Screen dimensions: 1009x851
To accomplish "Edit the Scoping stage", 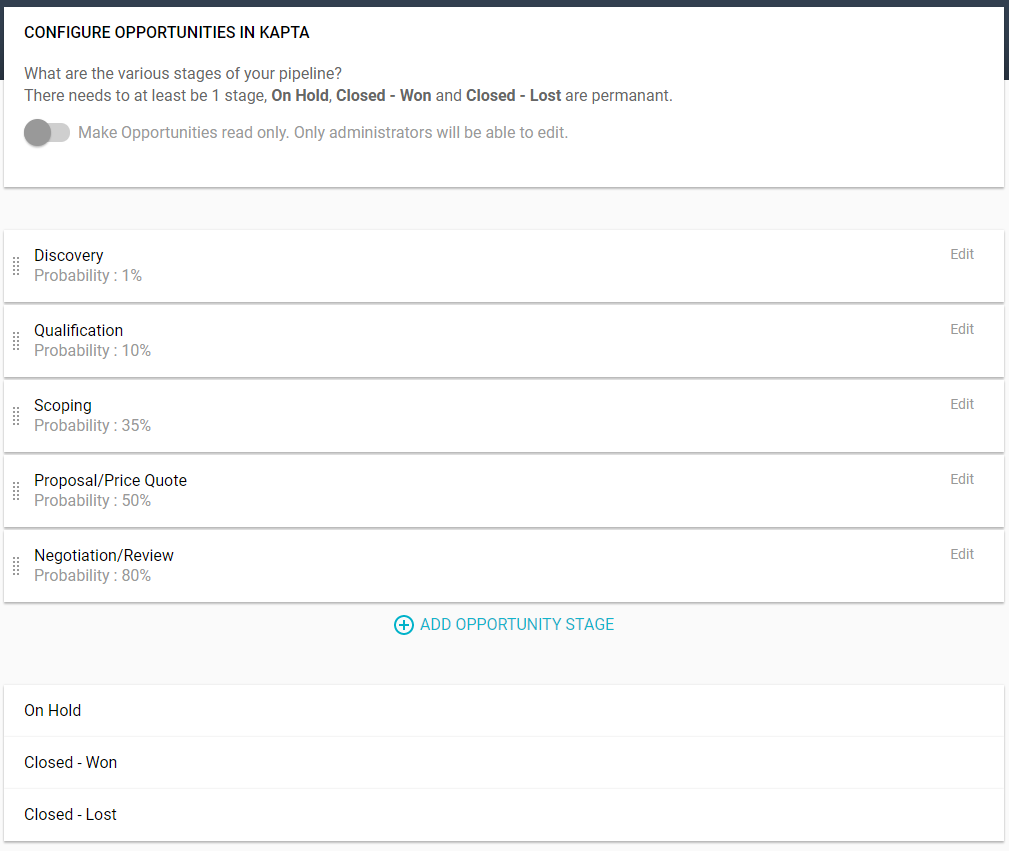I will coord(961,404).
